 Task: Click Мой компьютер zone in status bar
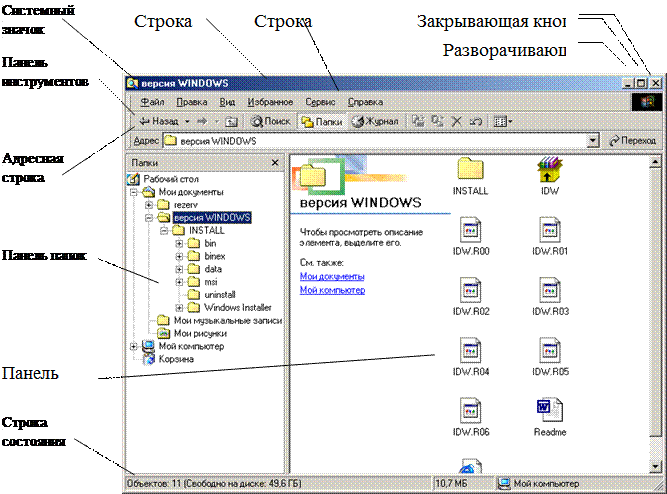pyautogui.click(x=539, y=484)
